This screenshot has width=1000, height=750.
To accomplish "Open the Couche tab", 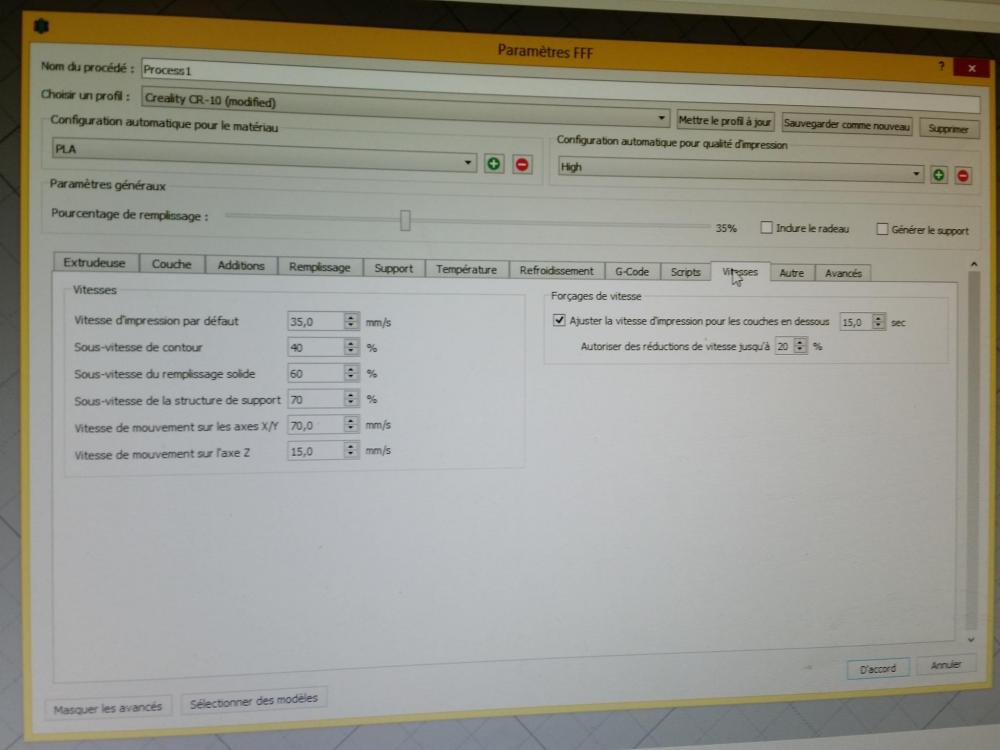I will coord(172,263).
